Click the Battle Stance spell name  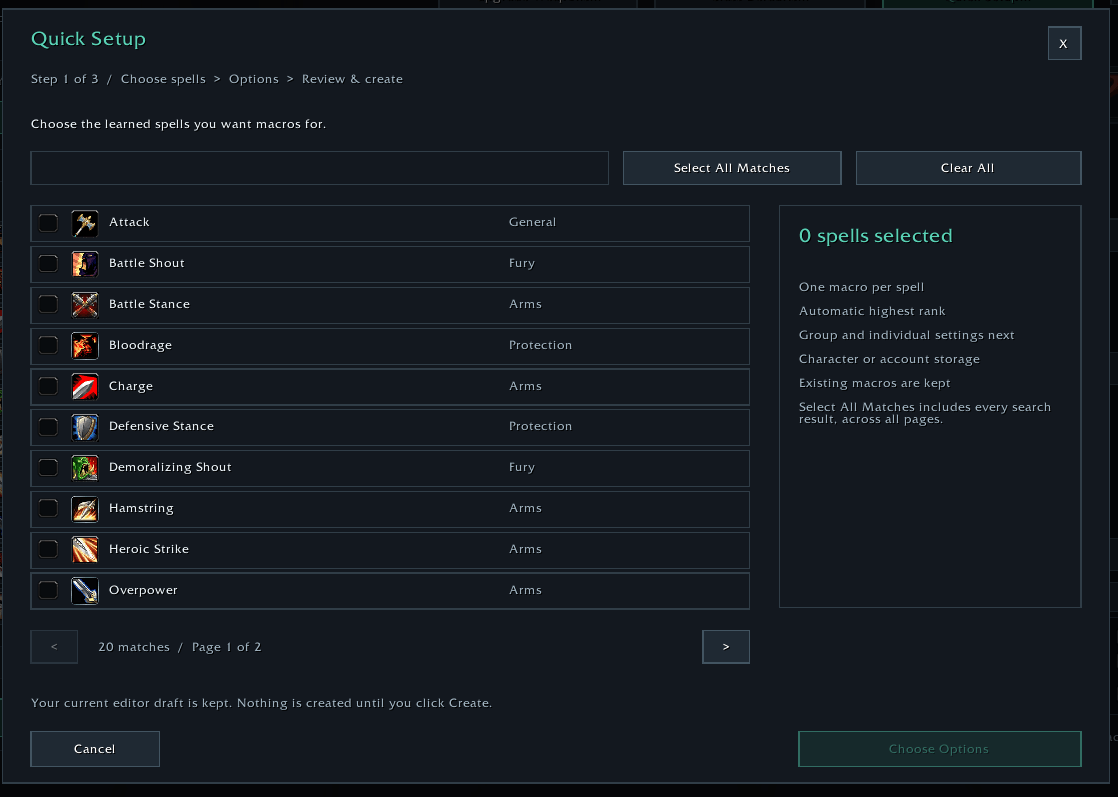150,304
